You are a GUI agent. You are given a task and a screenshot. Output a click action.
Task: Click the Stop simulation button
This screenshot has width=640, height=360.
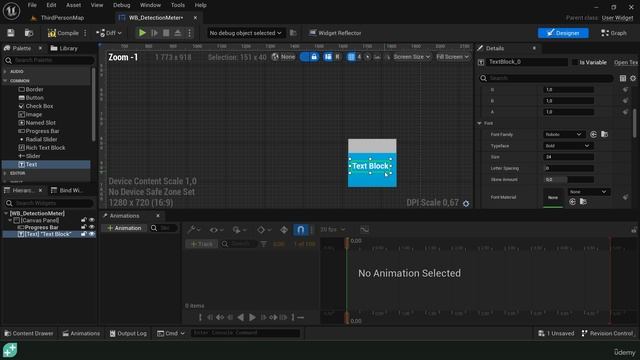click(x=166, y=33)
